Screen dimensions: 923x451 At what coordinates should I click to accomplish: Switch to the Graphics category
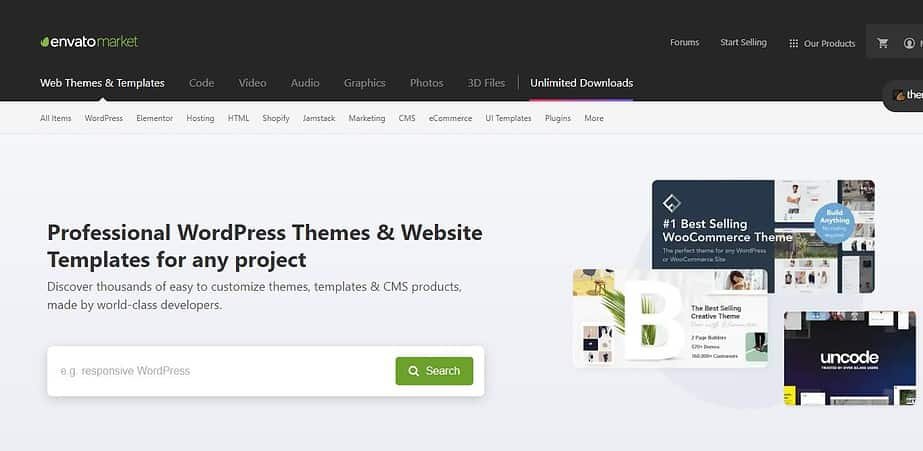[x=364, y=83]
